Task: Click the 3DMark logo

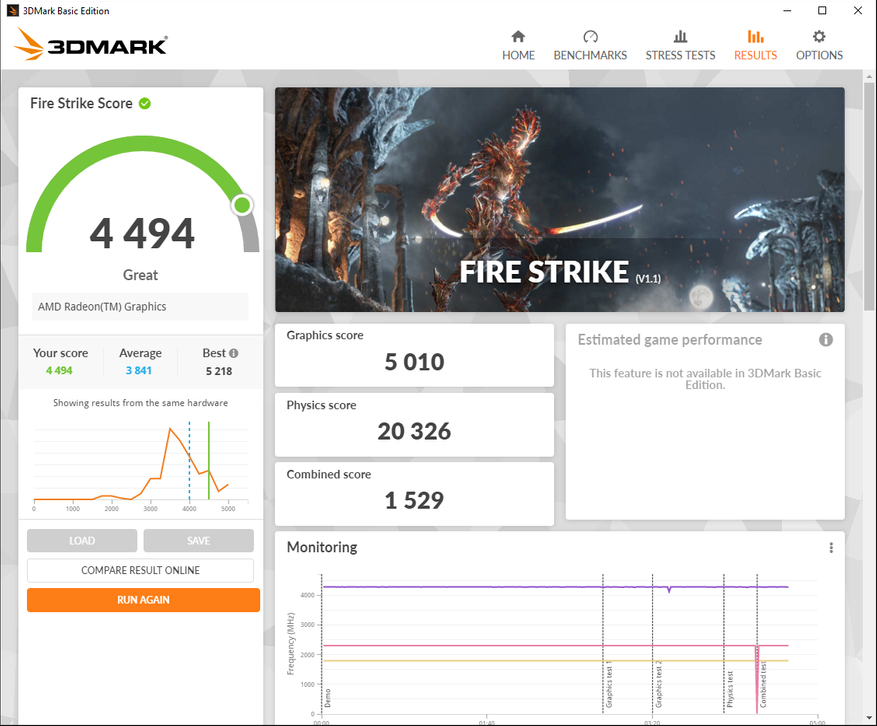Action: click(x=91, y=44)
